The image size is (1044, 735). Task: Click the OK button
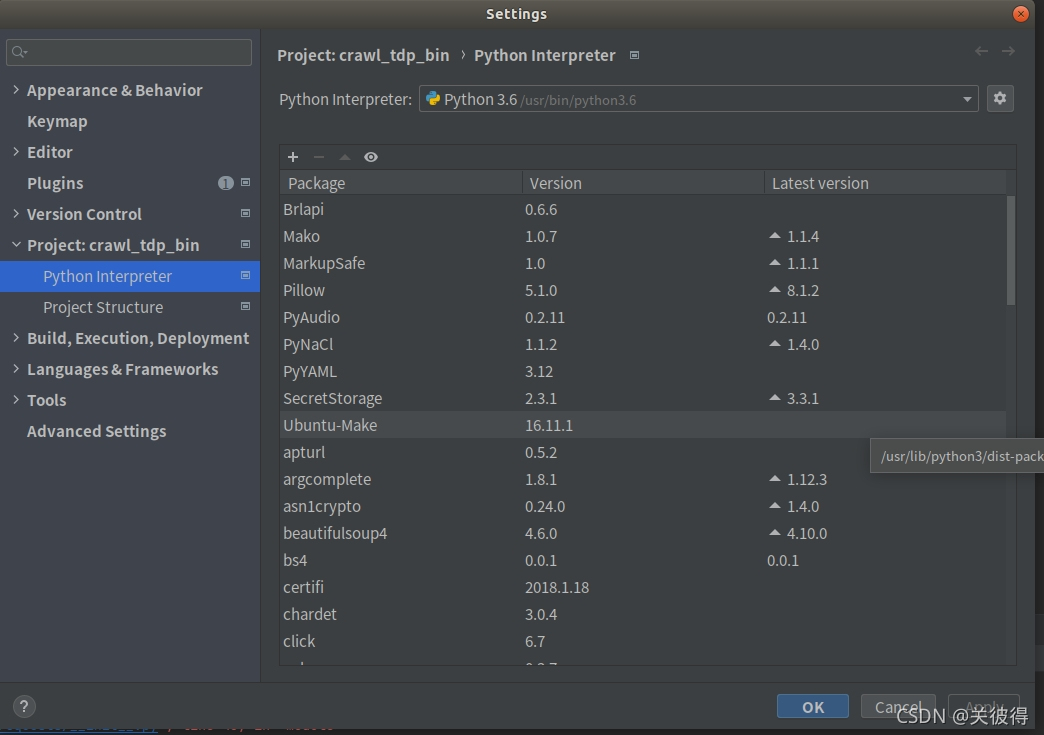[x=812, y=706]
